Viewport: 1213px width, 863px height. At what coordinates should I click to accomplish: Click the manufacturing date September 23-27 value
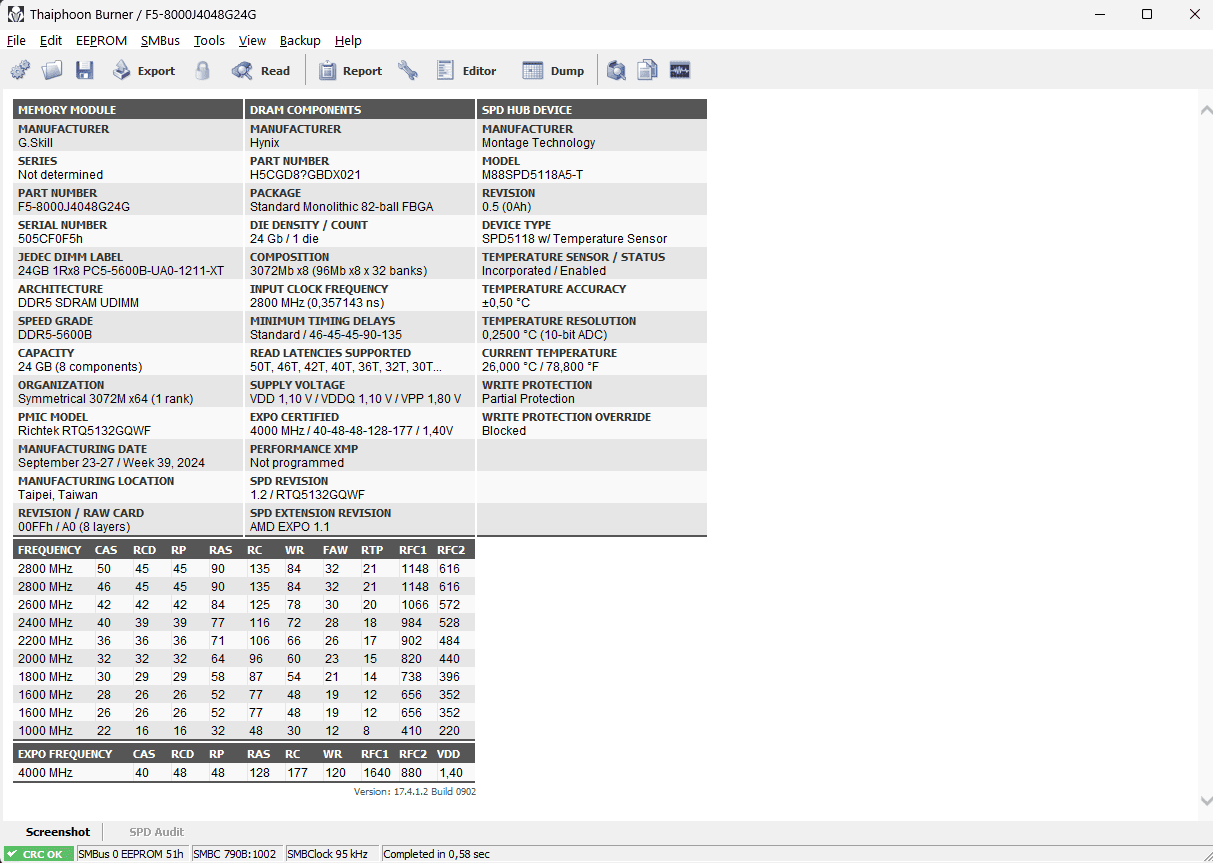(x=111, y=463)
